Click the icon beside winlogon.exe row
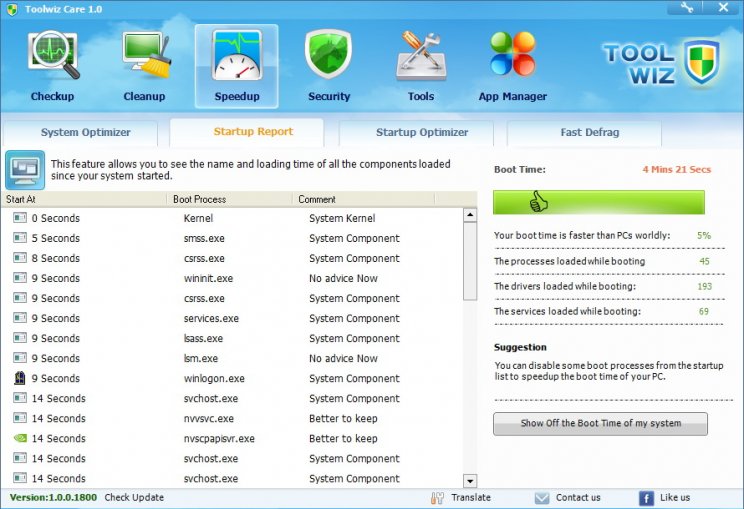744x509 pixels. click(x=19, y=378)
